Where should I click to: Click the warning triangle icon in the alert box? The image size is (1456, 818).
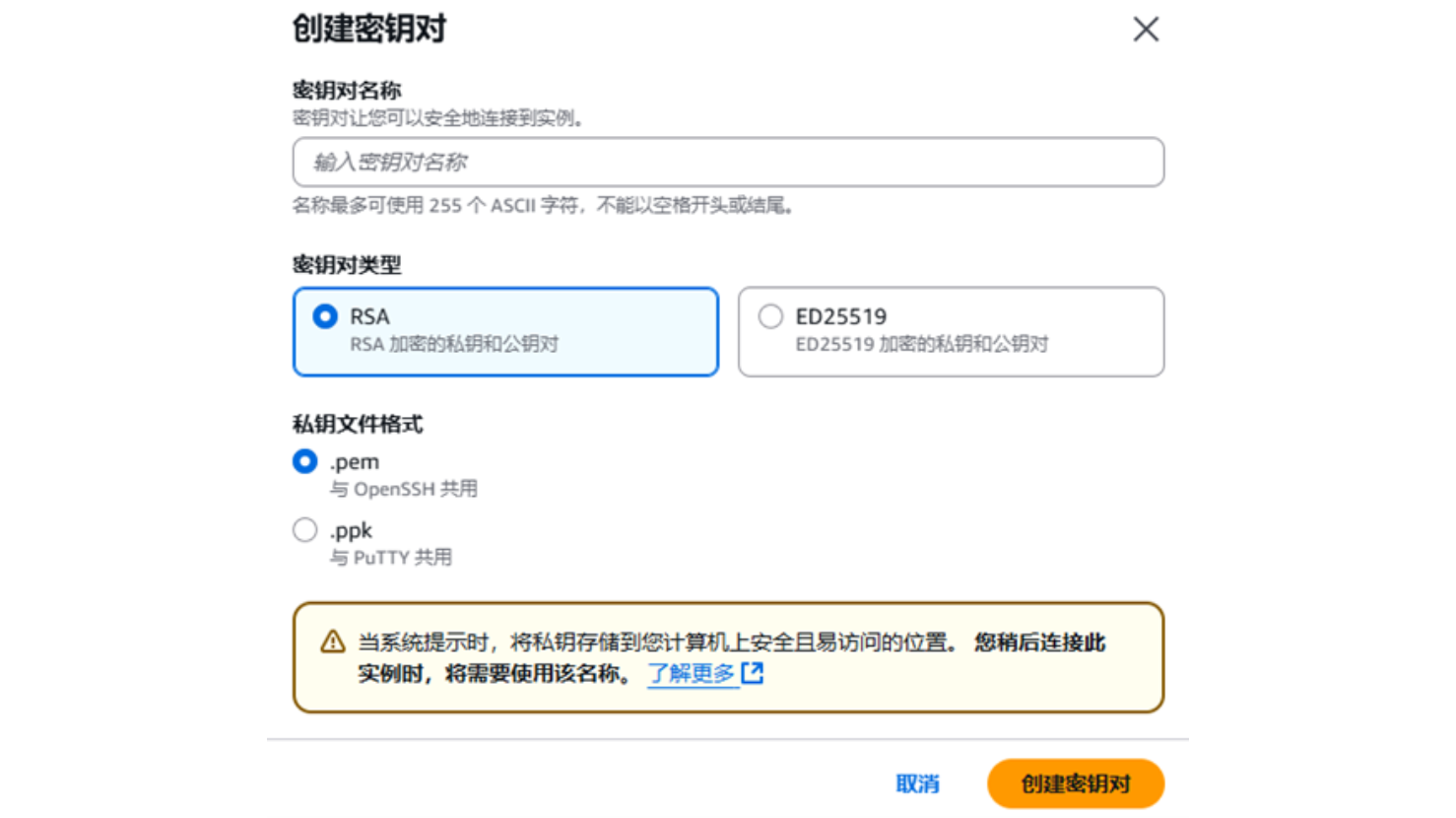[333, 643]
